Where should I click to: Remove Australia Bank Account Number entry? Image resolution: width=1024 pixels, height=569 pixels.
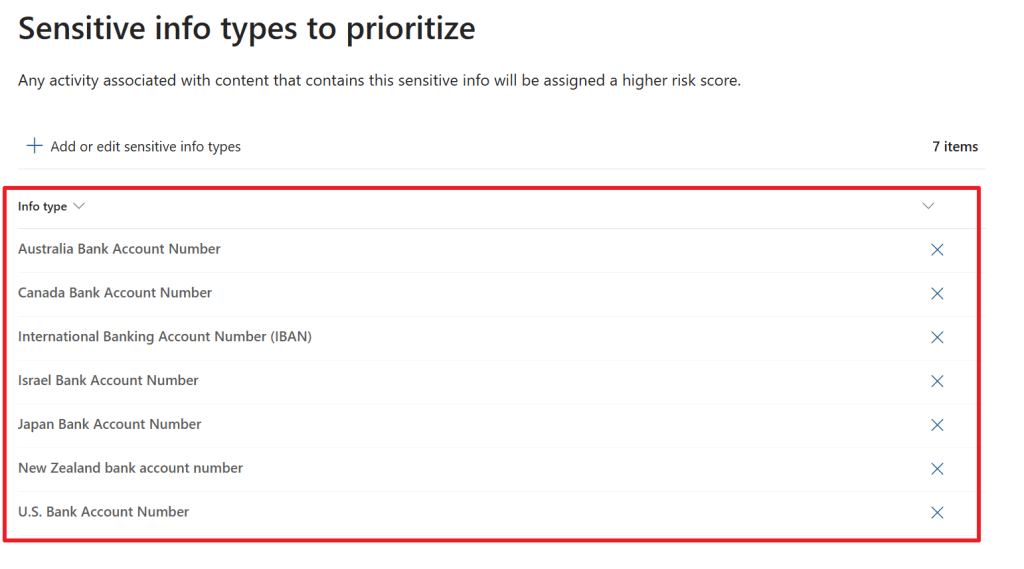point(937,250)
